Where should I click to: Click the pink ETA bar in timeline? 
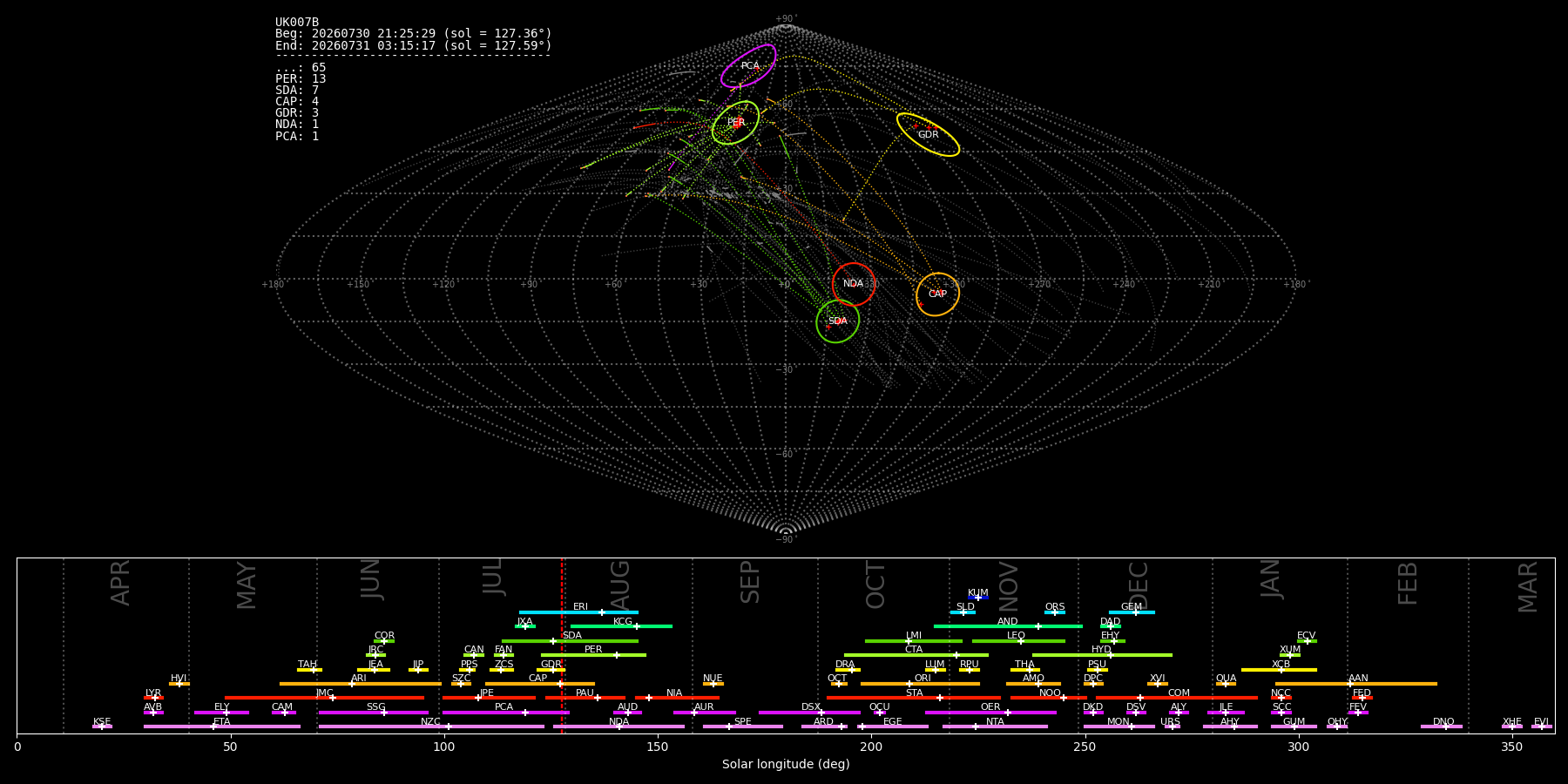222,727
